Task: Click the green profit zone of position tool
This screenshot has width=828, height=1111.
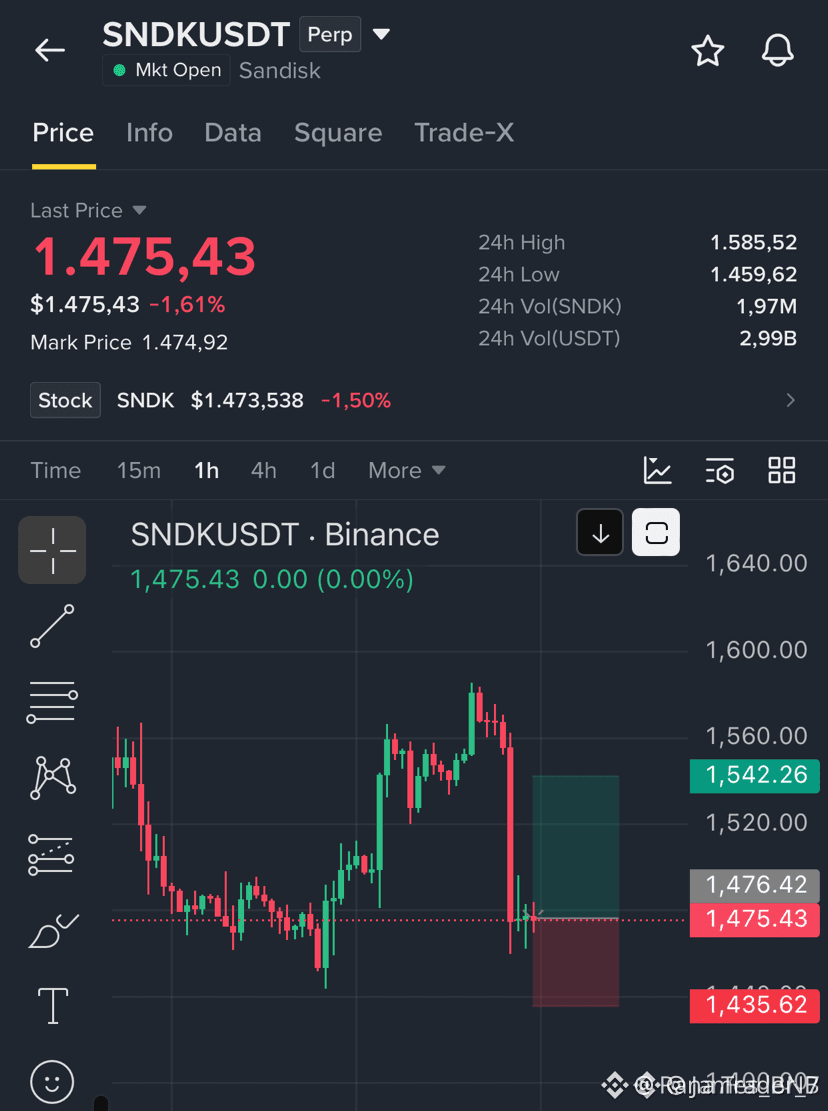Action: click(x=576, y=847)
